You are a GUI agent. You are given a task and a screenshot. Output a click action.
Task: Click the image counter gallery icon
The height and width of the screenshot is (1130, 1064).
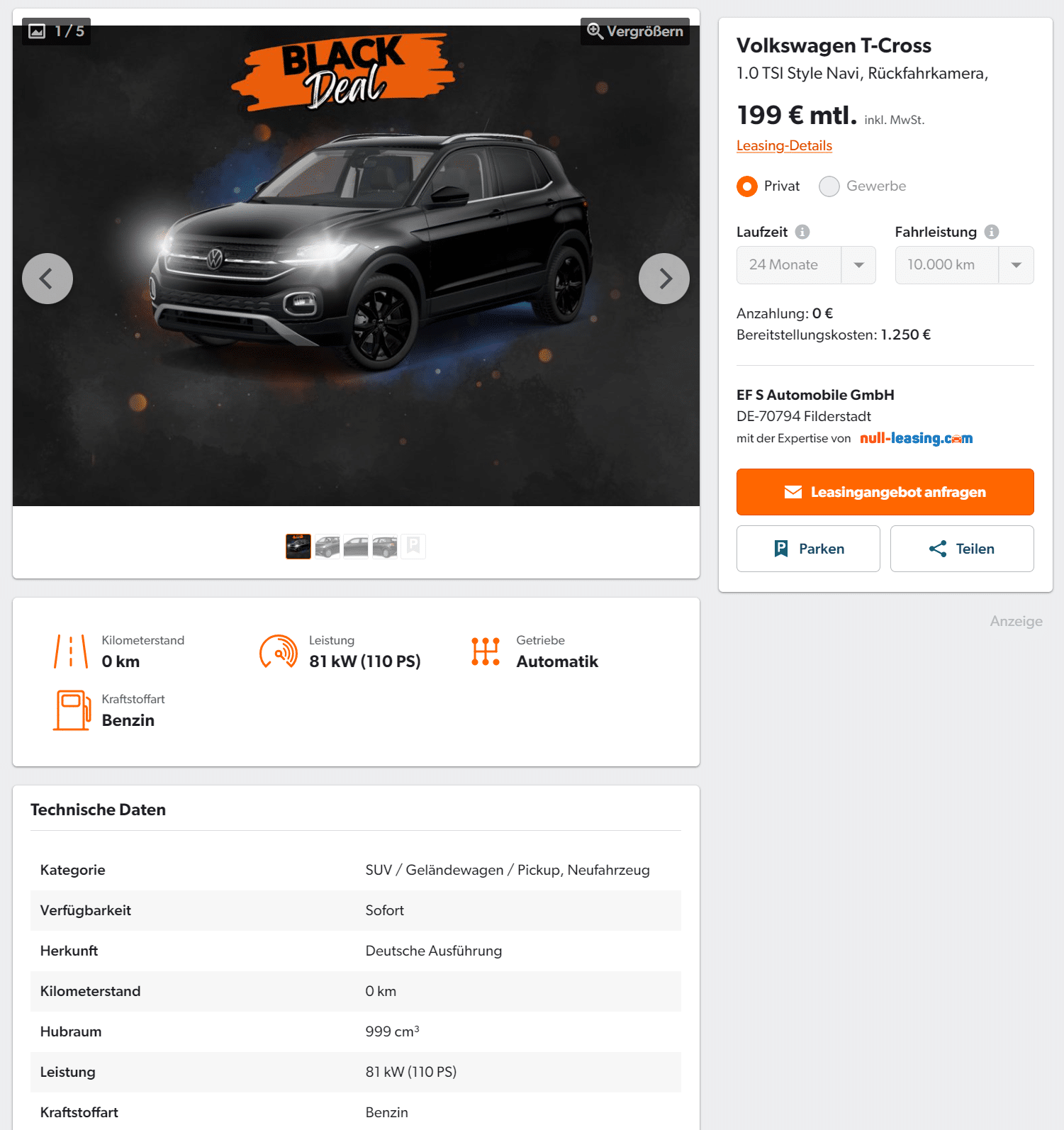coord(37,31)
